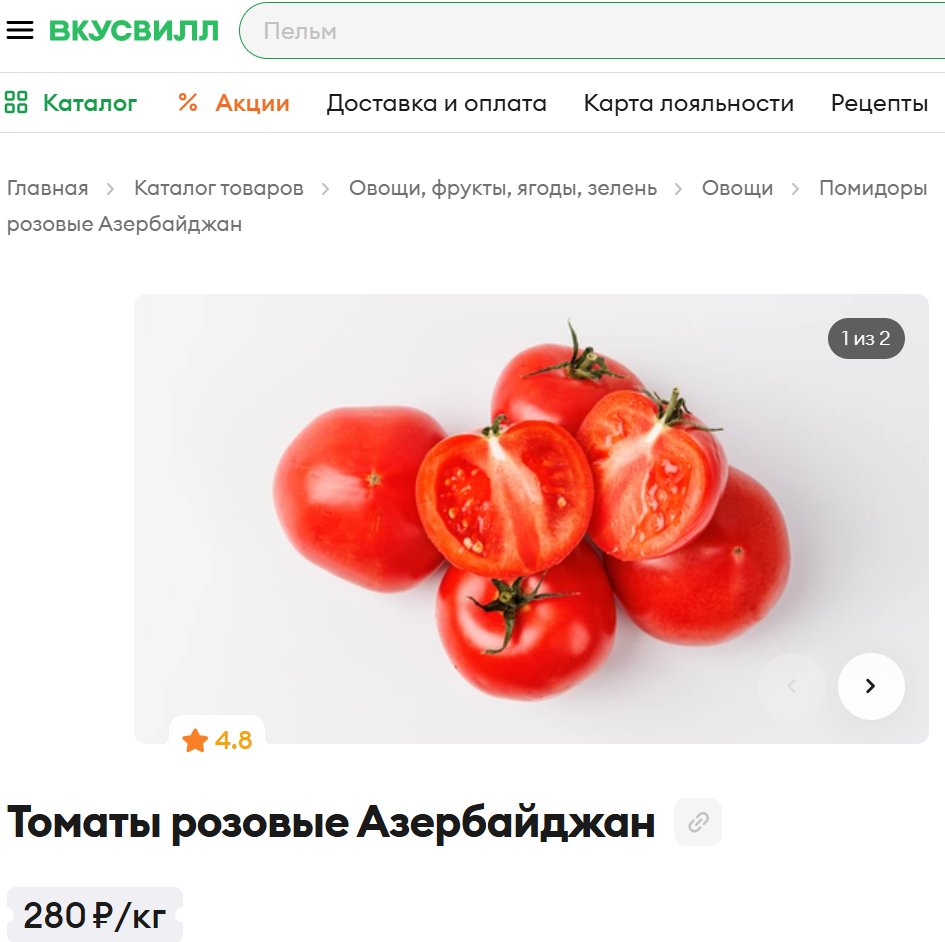Go to Каталог товаров breadcrumb
The height and width of the screenshot is (942, 945).
click(x=219, y=188)
